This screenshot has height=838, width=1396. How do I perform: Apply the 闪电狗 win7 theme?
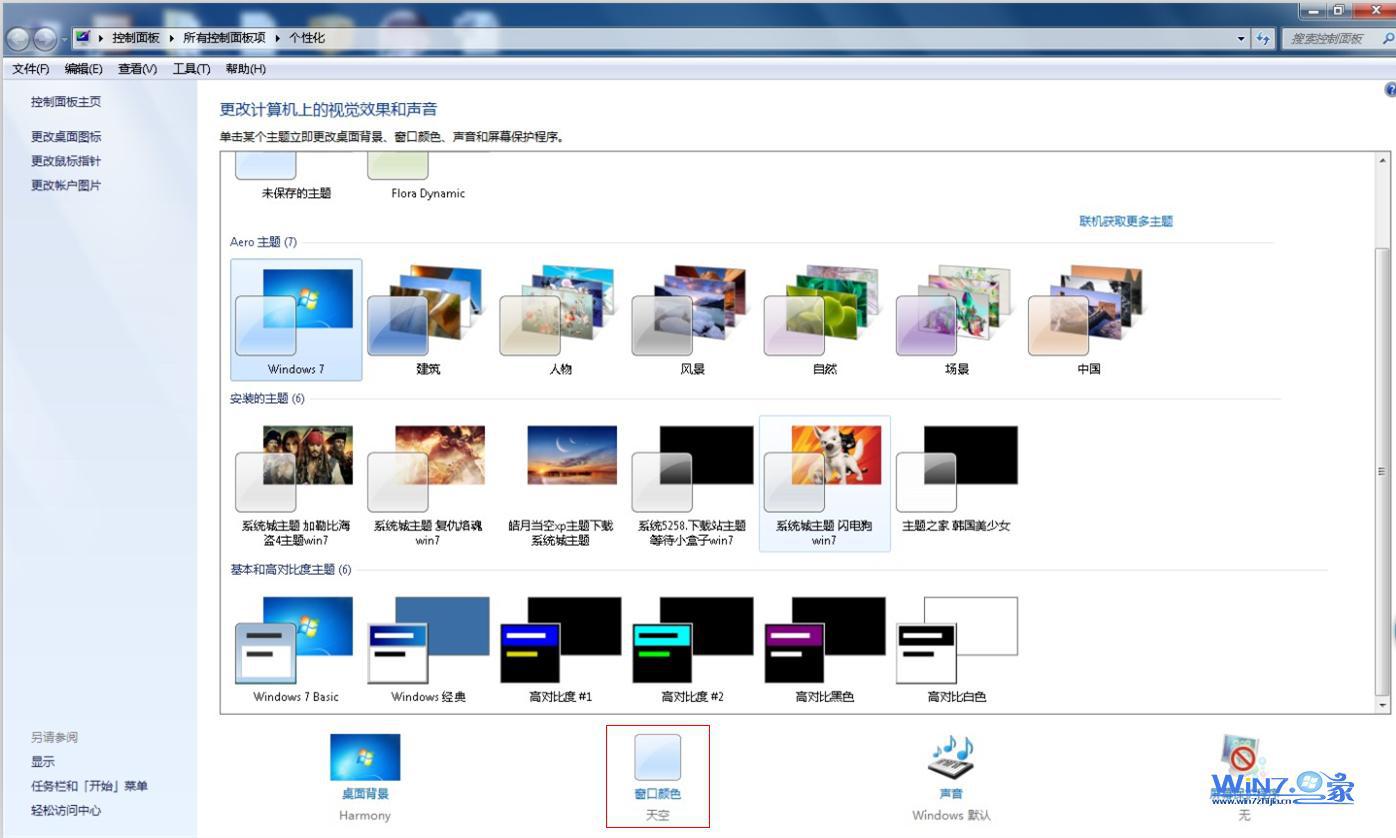click(x=824, y=484)
